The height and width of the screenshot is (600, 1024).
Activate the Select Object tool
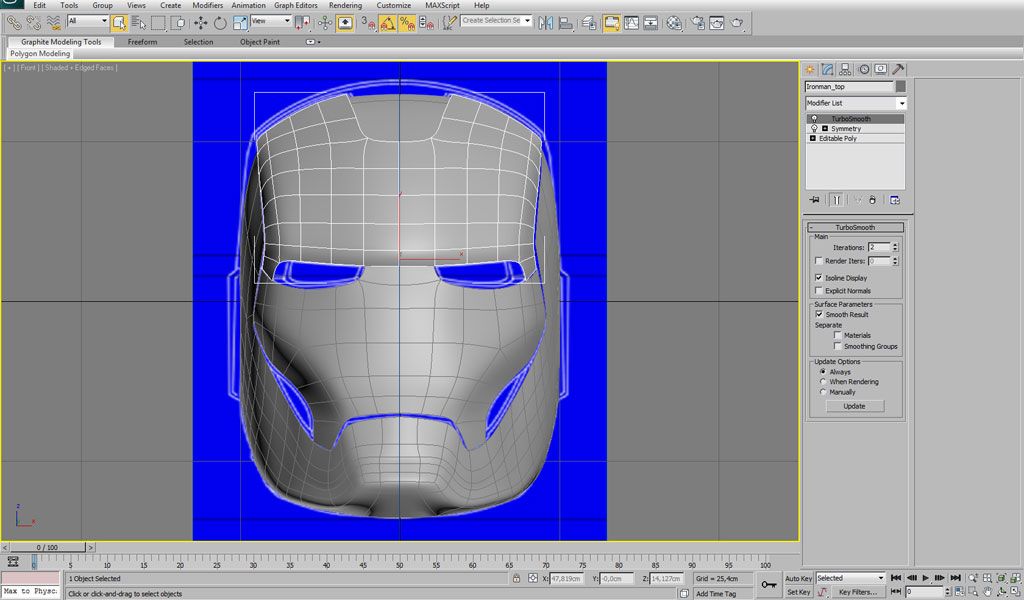point(119,23)
